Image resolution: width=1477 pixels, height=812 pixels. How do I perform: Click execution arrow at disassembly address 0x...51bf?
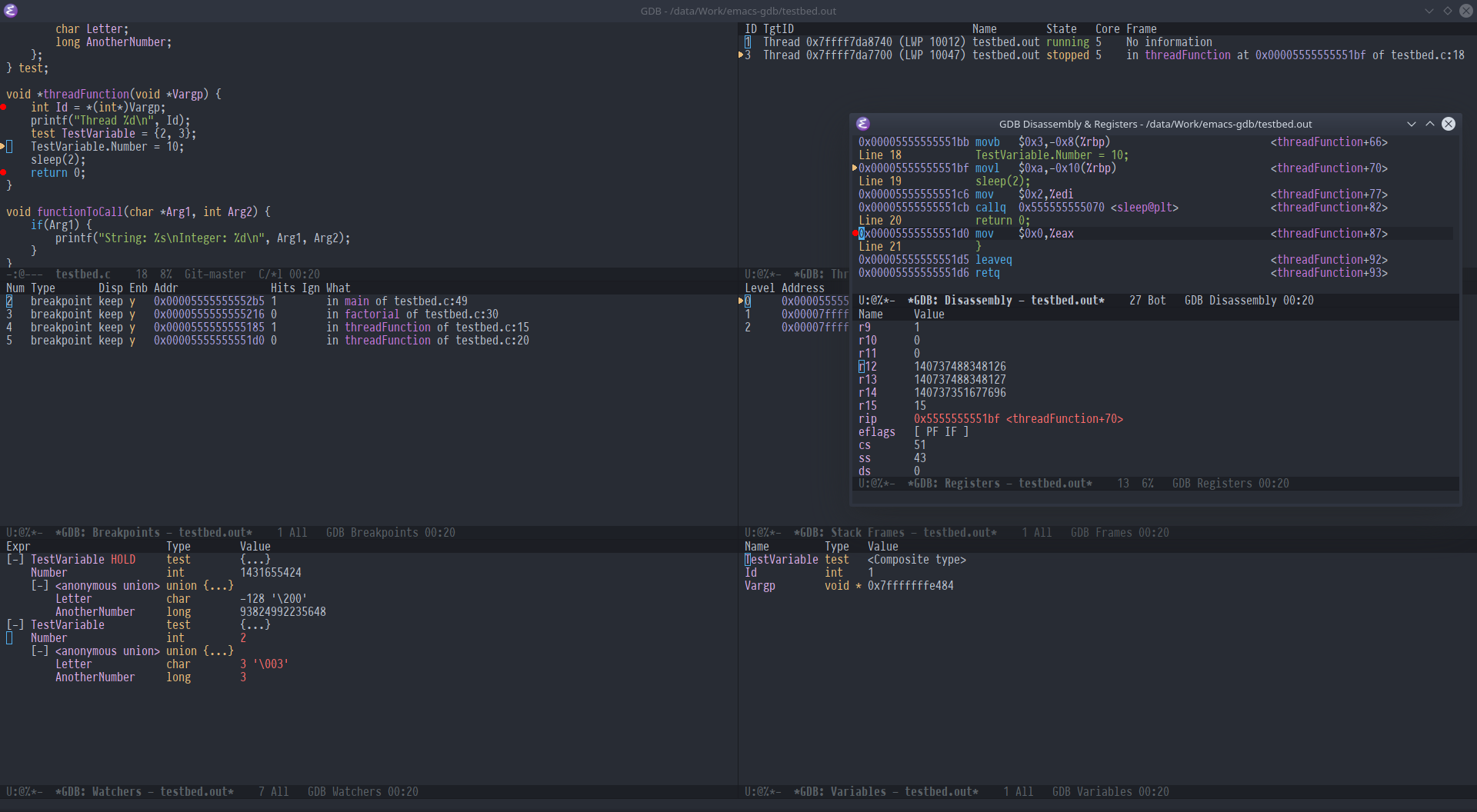[x=855, y=168]
